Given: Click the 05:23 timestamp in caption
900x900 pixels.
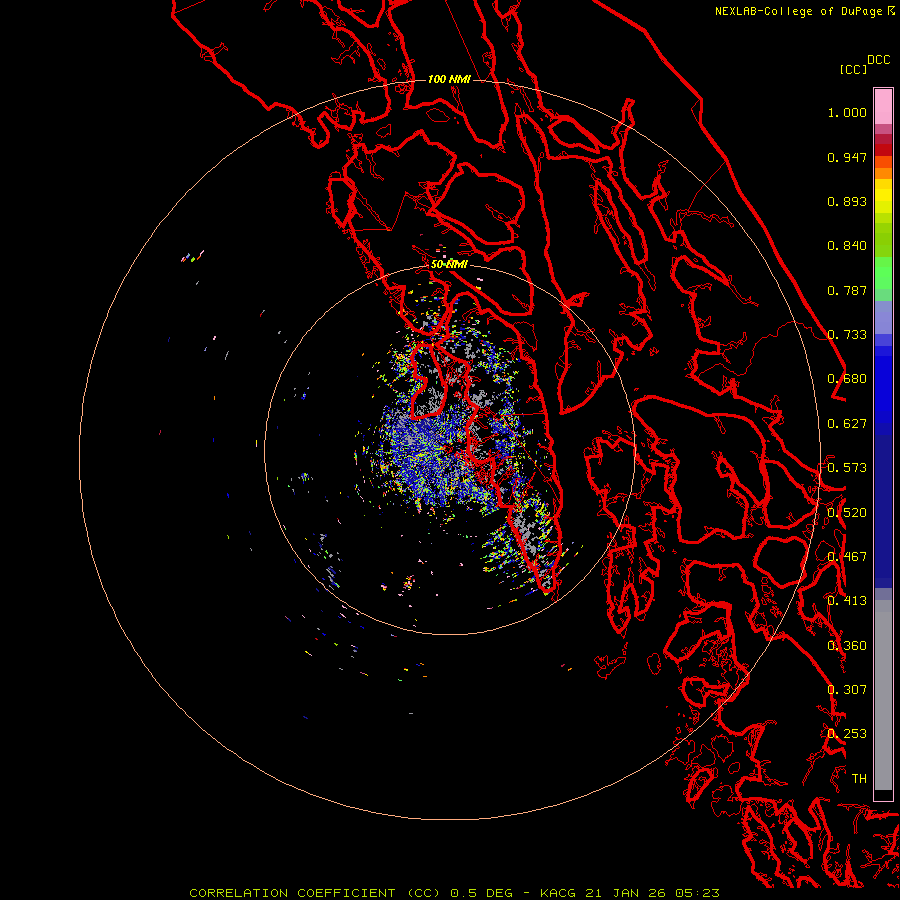Looking at the screenshot, I should coord(699,893).
